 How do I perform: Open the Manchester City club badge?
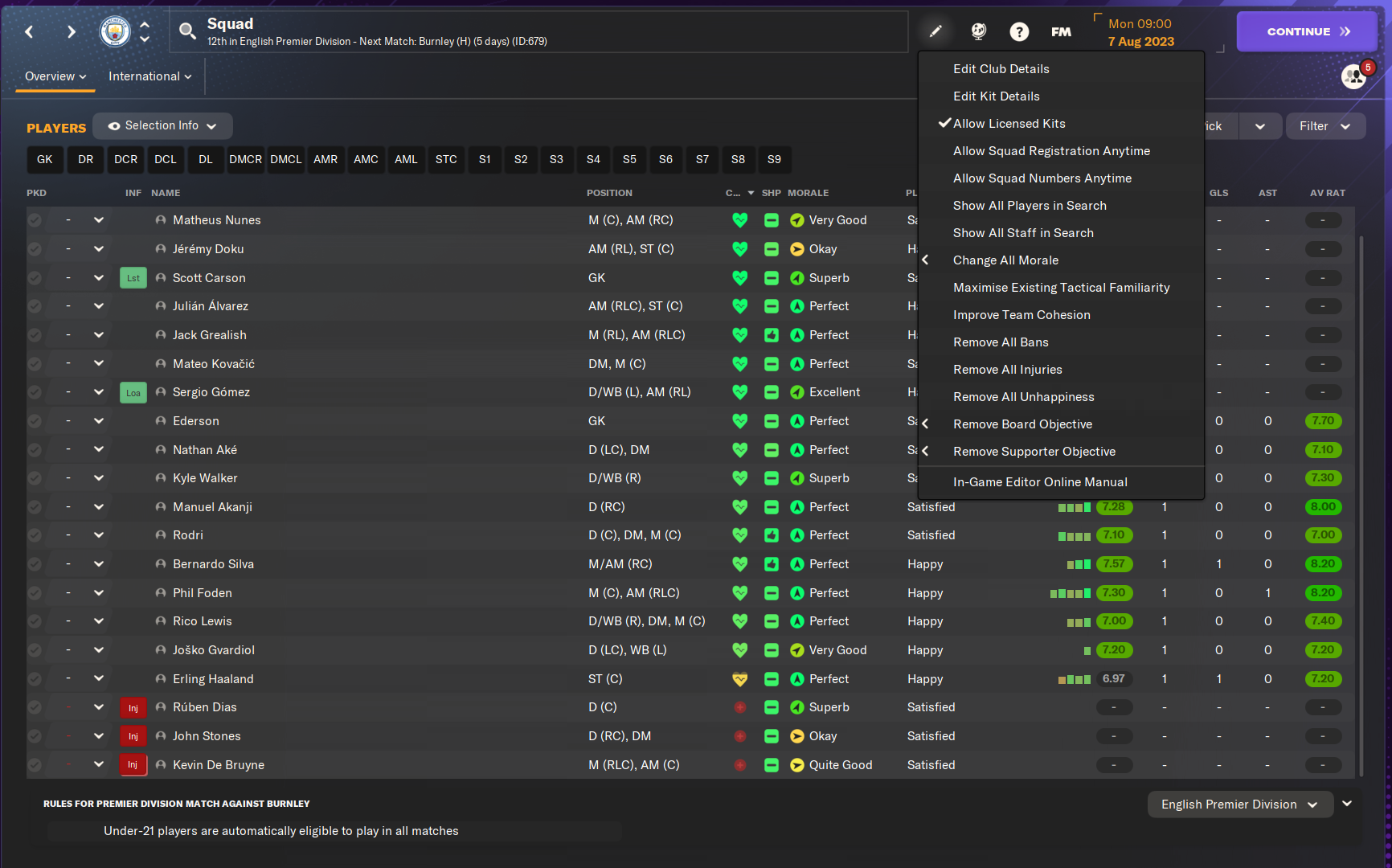pyautogui.click(x=114, y=31)
